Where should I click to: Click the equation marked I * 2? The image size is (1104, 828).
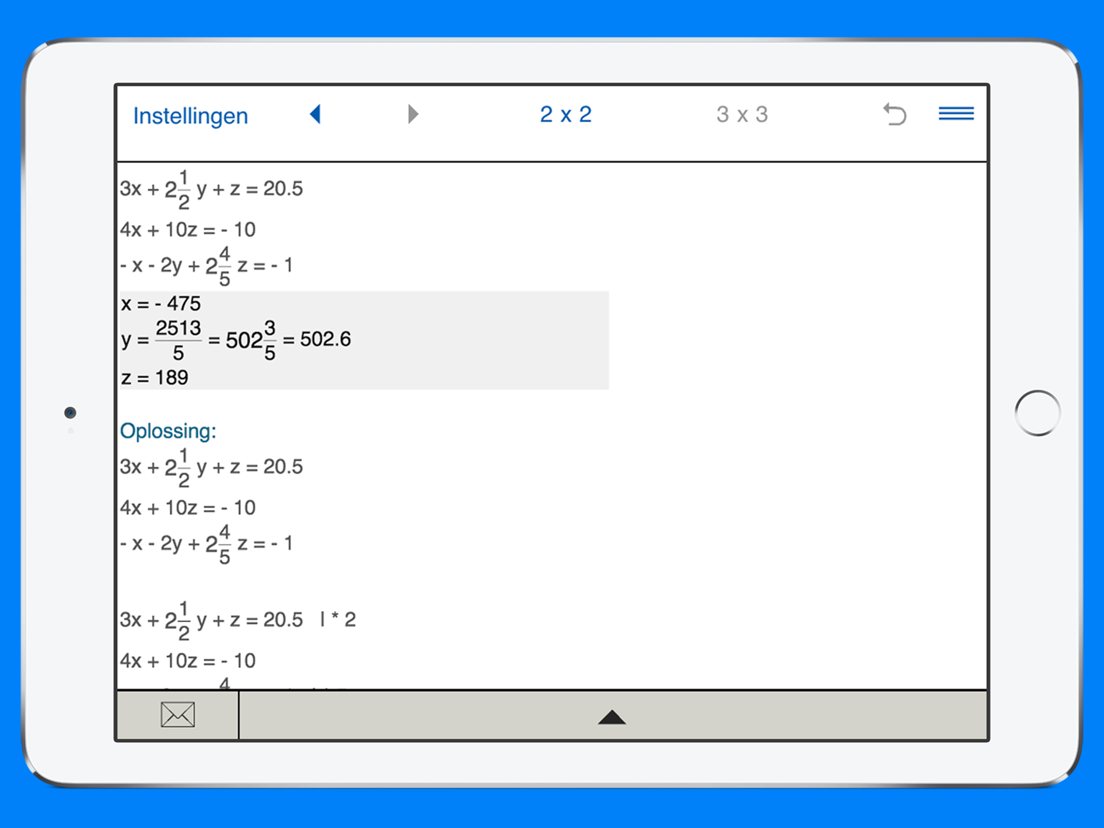(238, 620)
